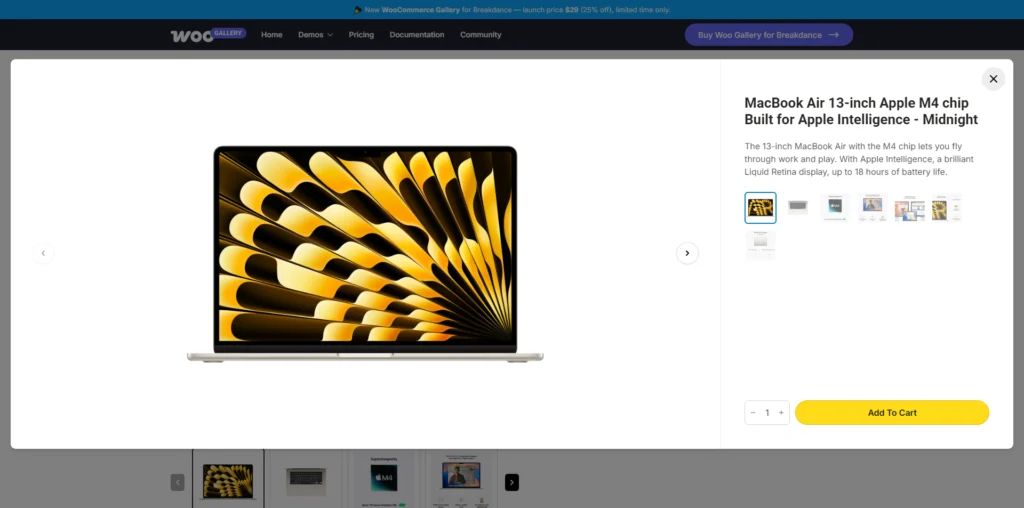Select the multiple app windows thumbnail
The image size is (1024, 508).
click(910, 208)
